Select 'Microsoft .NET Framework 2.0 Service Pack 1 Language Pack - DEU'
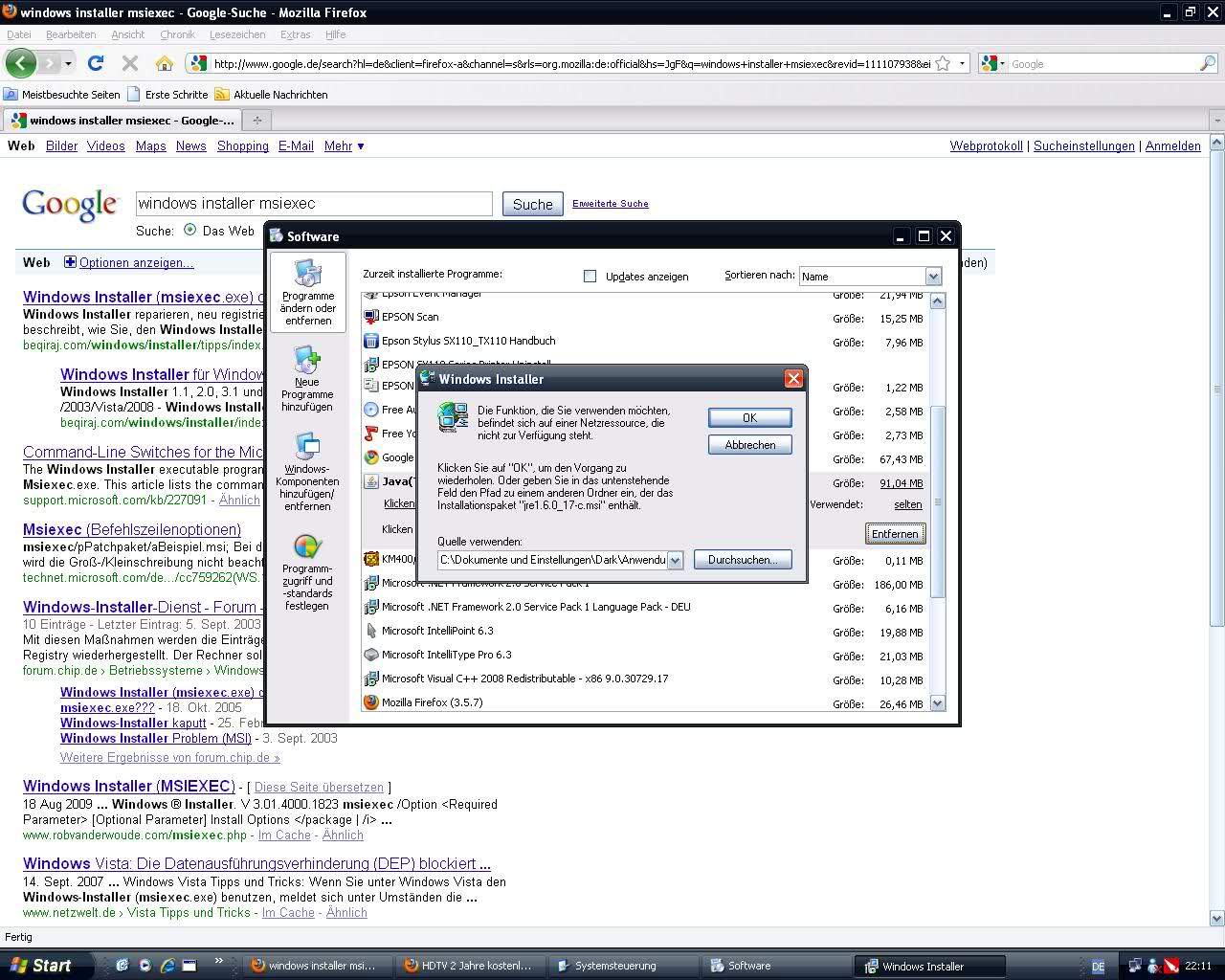This screenshot has width=1225, height=980. tap(536, 607)
